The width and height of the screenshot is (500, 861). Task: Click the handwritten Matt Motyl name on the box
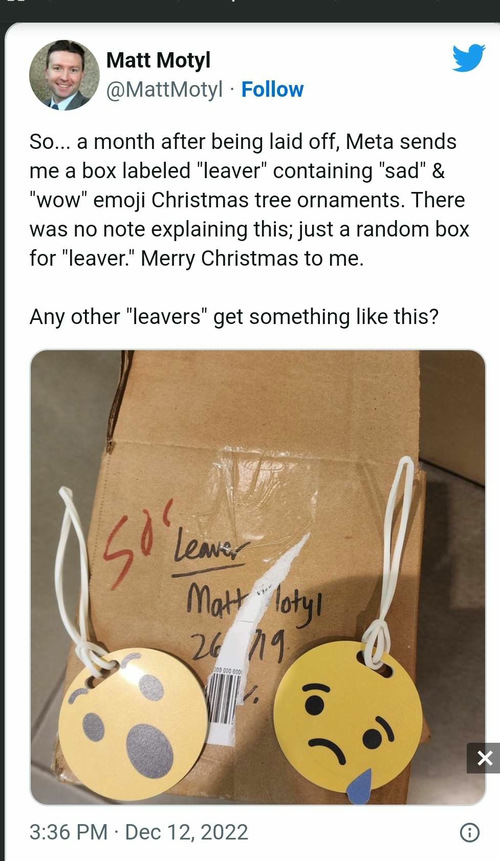(254, 600)
